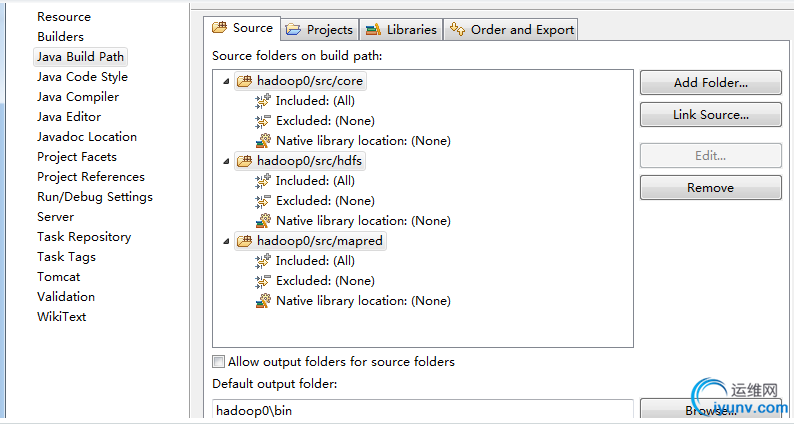Select Project Facets in the sidebar
This screenshot has width=794, height=424.
click(x=77, y=157)
